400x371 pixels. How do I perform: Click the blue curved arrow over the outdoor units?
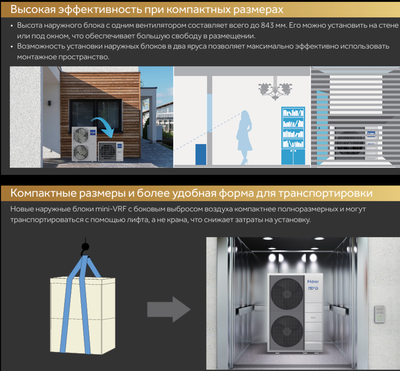[x=104, y=127]
